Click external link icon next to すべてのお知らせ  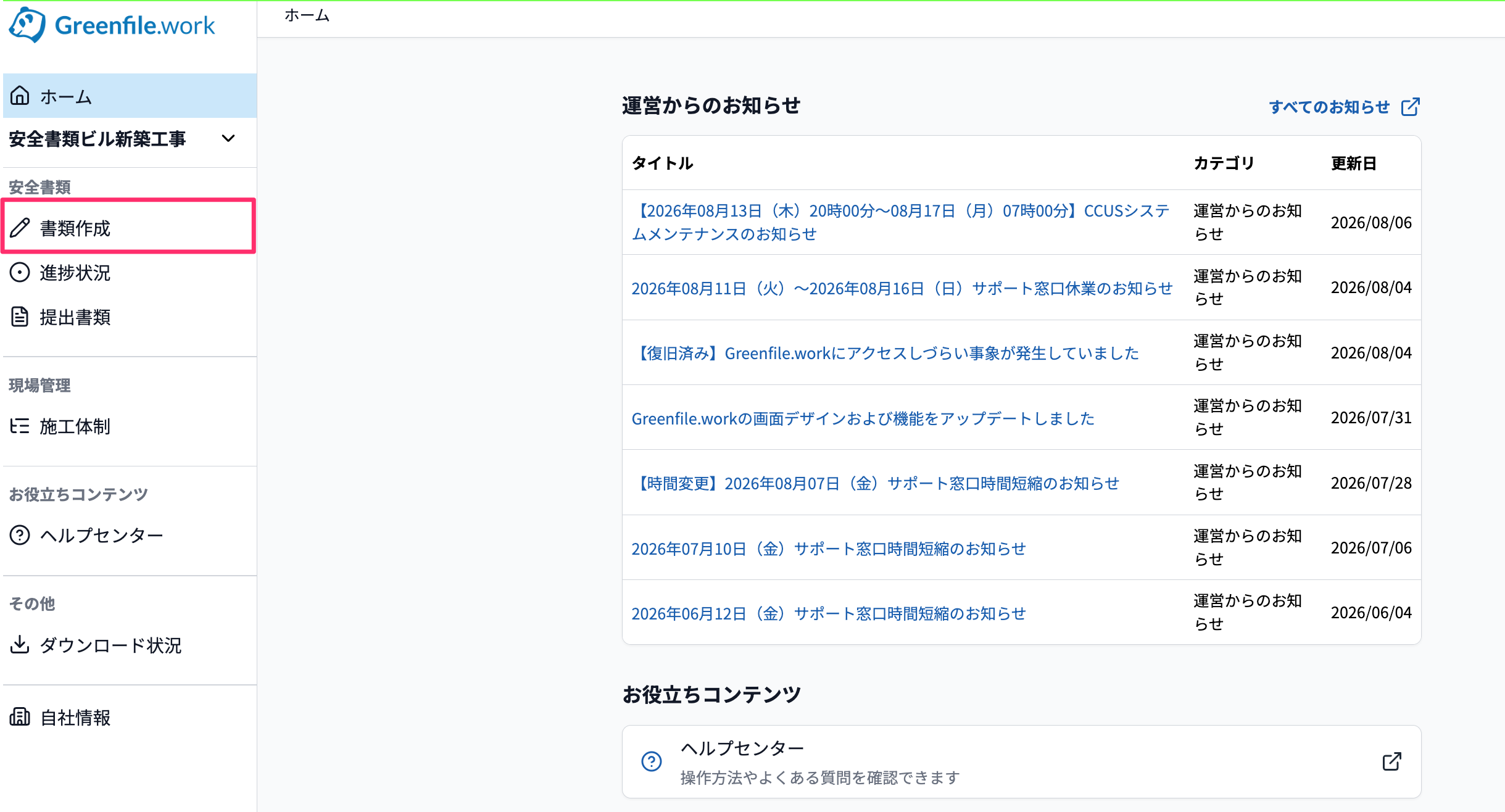[x=1411, y=107]
